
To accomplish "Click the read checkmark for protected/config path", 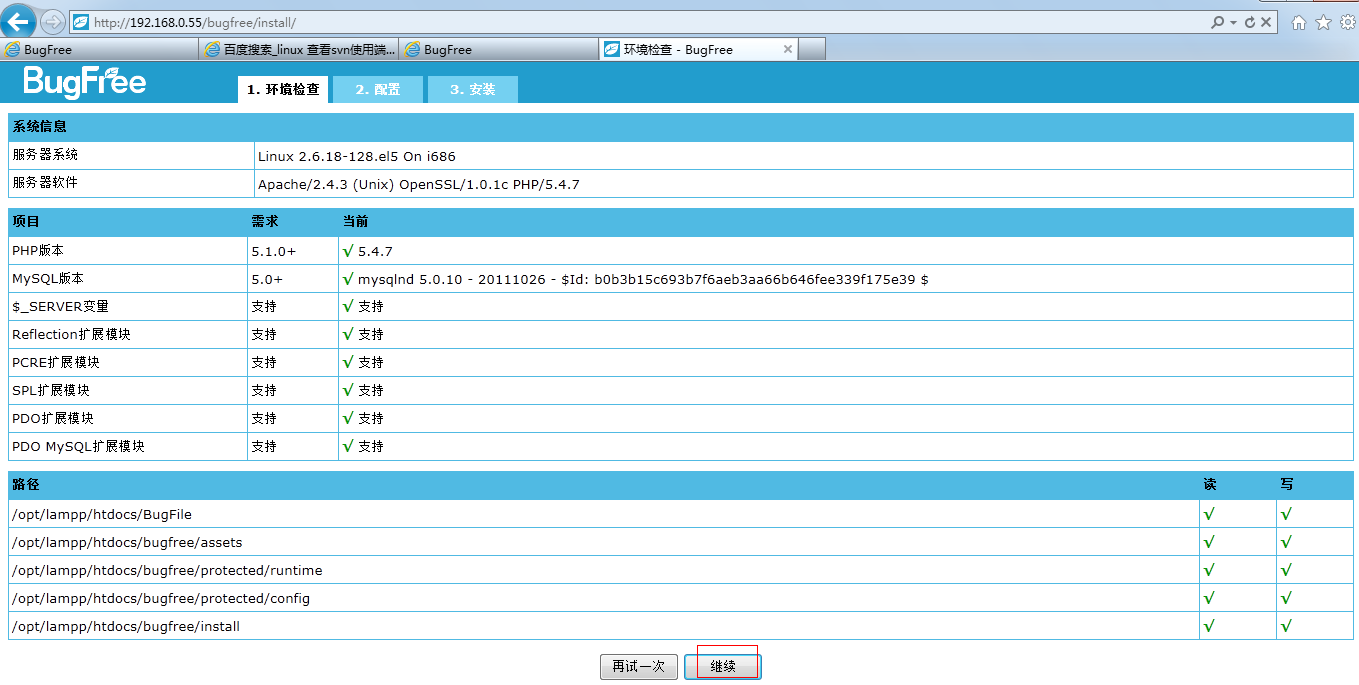I will [x=1209, y=597].
